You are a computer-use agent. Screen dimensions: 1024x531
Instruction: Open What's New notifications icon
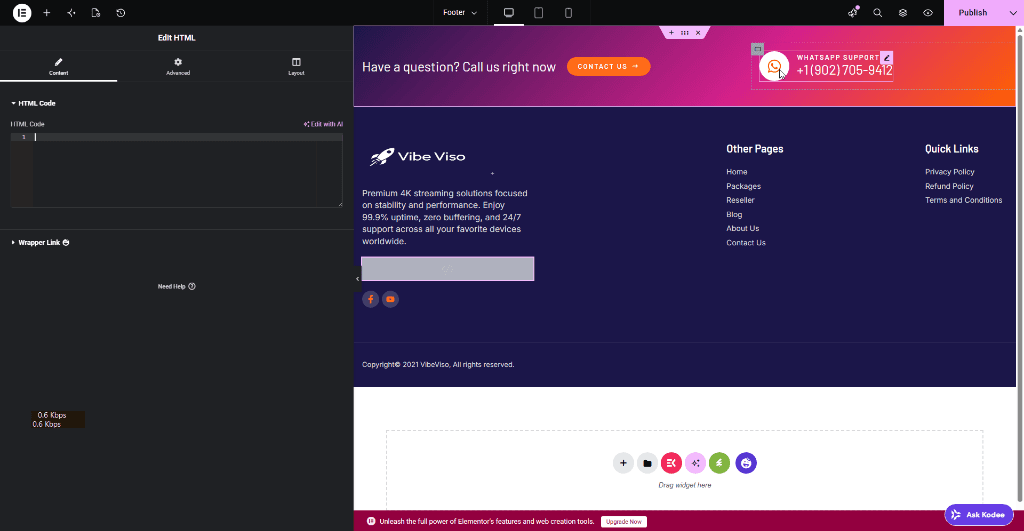[853, 12]
